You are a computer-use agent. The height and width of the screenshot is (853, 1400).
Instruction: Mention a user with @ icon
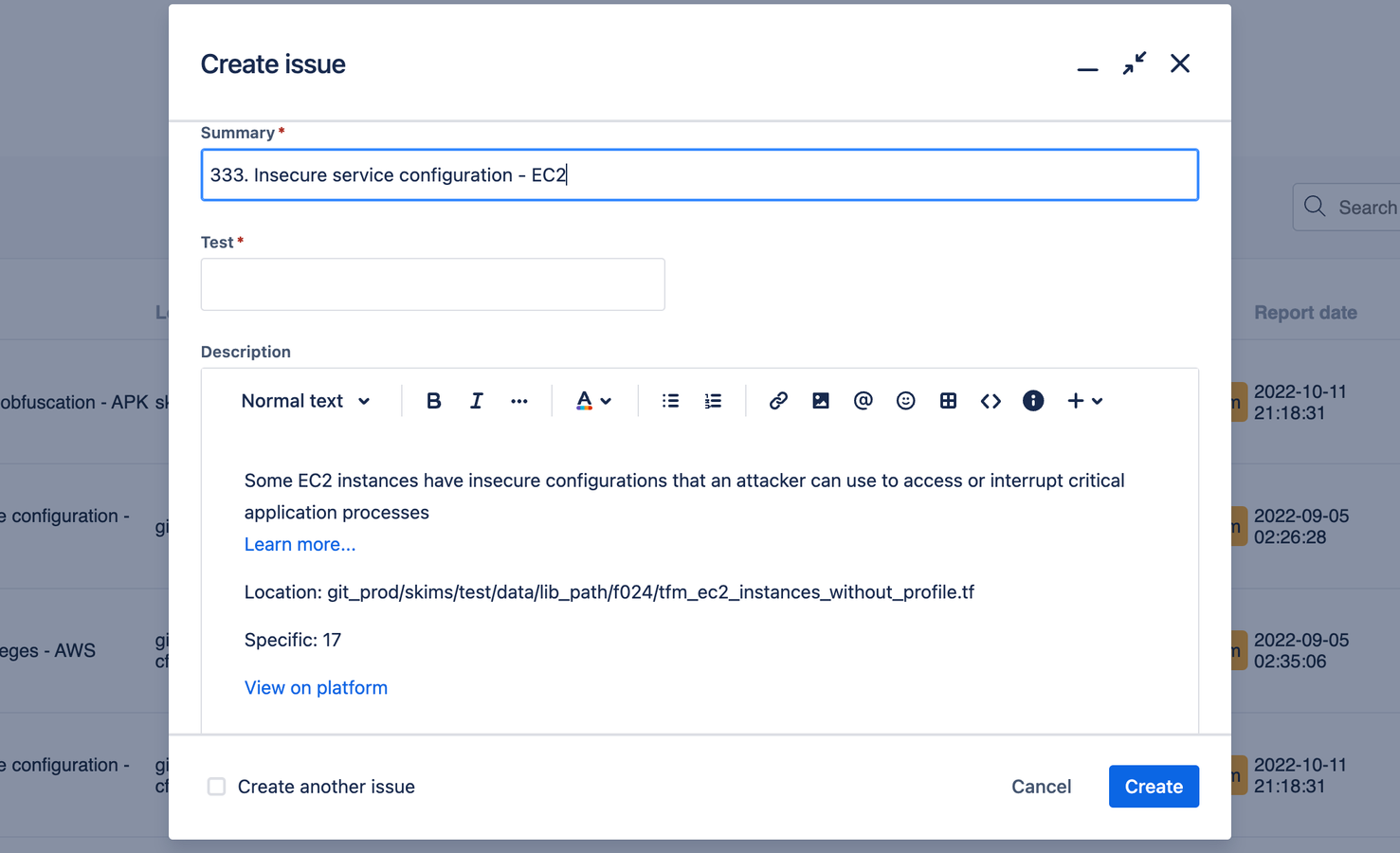(863, 401)
